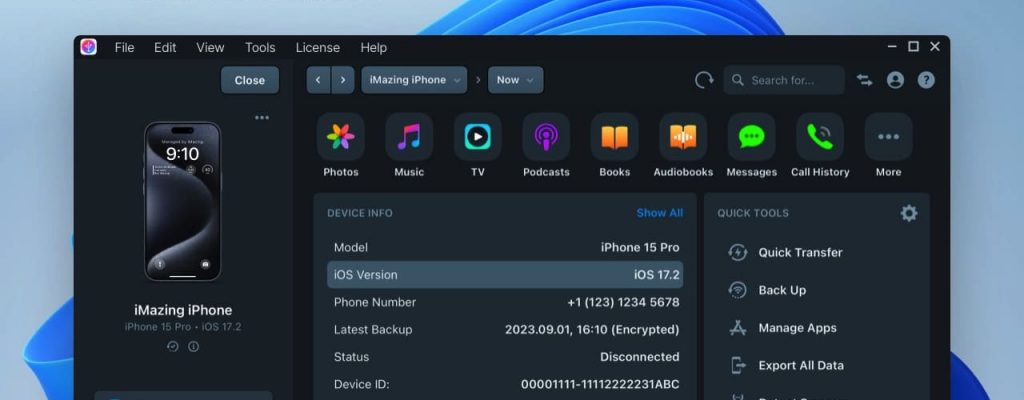This screenshot has width=1024, height=400.
Task: Click the iMazing iPhone device name
Action: (x=183, y=310)
